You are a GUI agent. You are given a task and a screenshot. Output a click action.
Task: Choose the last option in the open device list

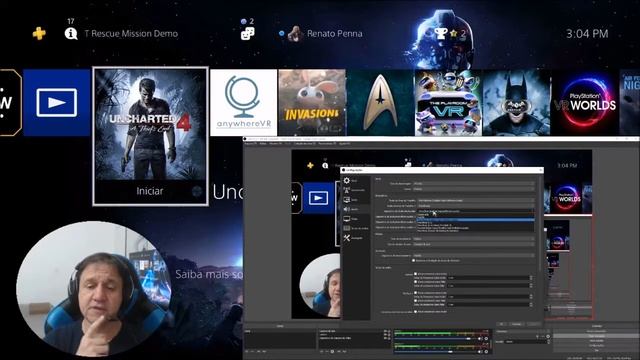click(x=475, y=231)
